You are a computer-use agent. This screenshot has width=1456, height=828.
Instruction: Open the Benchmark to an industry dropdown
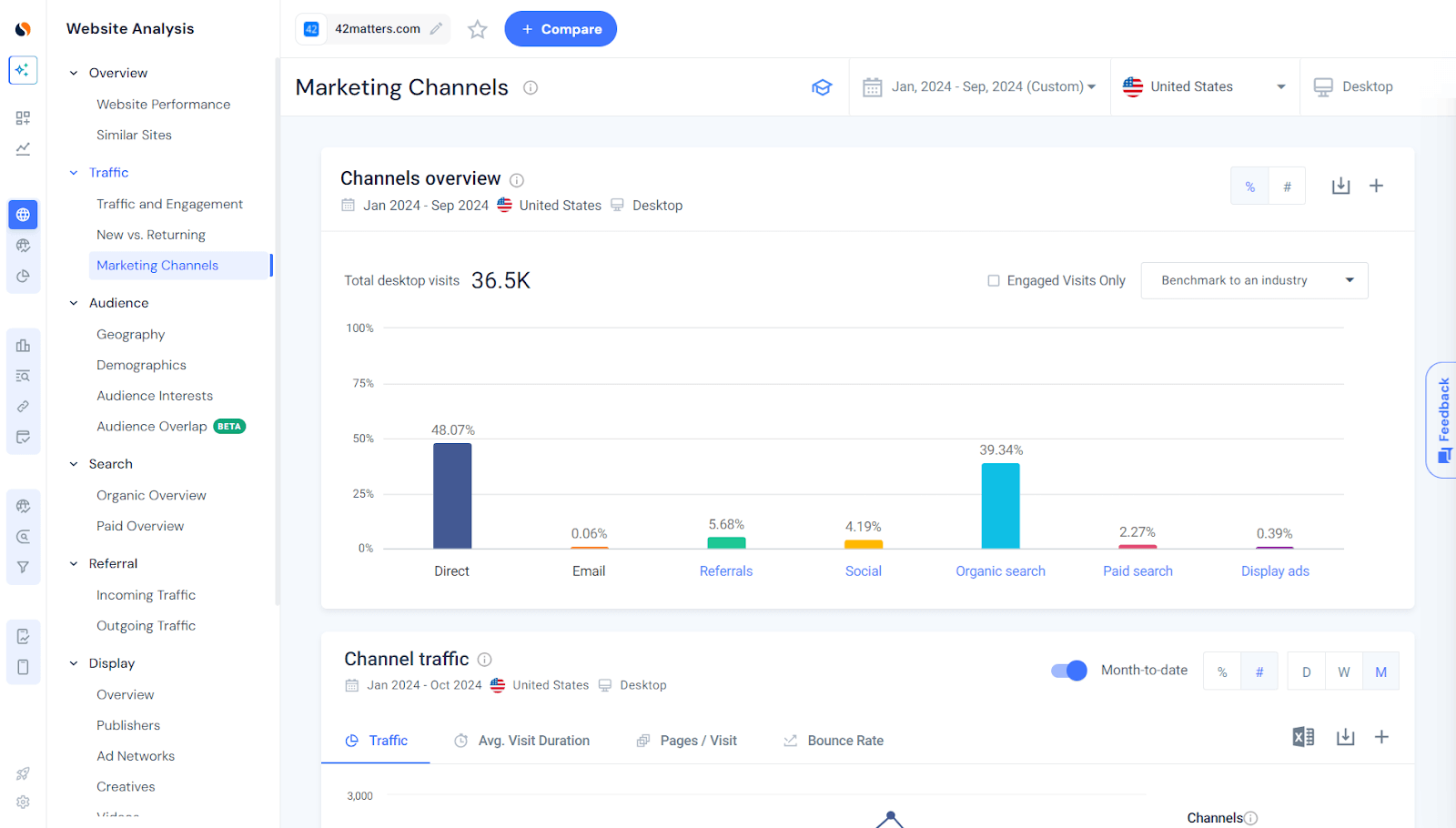coord(1254,280)
